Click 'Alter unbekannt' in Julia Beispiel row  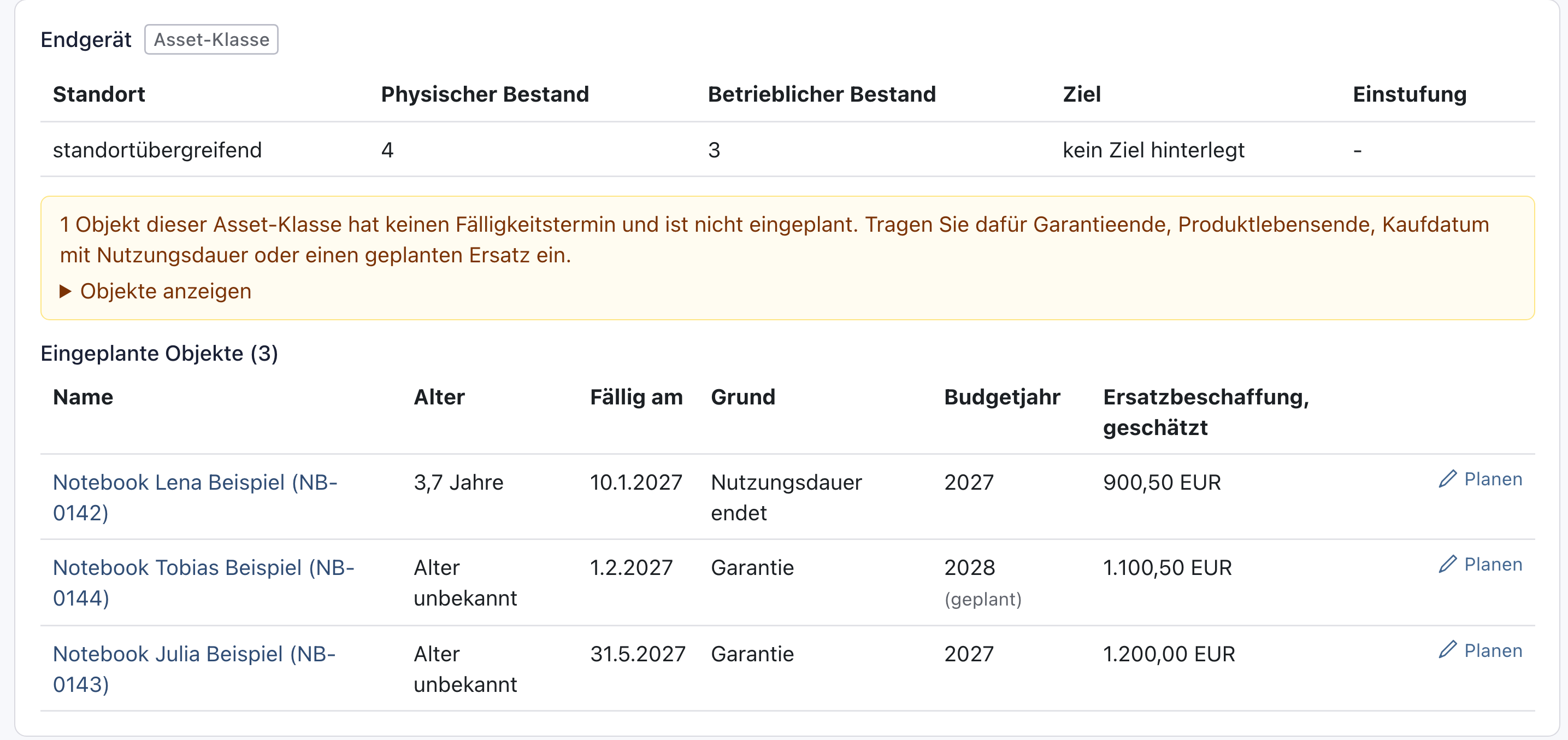pos(465,669)
